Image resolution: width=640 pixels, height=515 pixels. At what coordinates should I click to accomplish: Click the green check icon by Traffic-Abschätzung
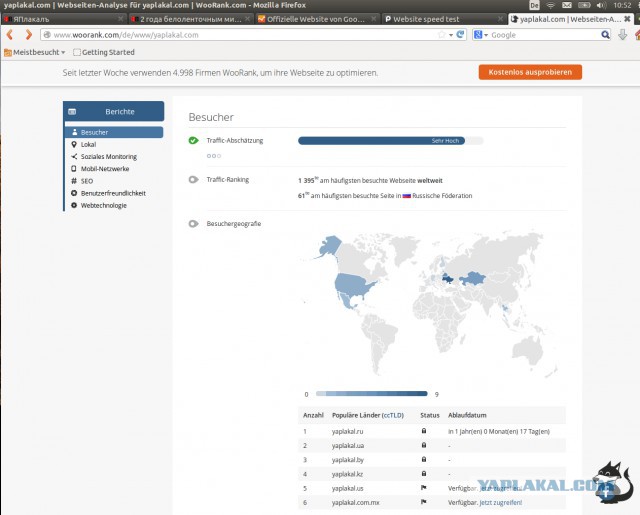coord(193,140)
